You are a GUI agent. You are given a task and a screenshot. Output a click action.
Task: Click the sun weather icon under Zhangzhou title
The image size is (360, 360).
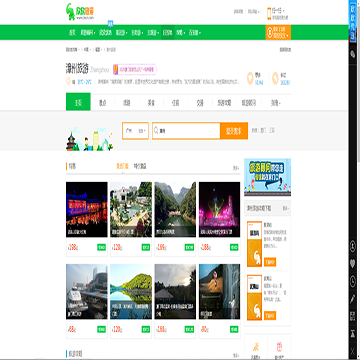click(68, 81)
